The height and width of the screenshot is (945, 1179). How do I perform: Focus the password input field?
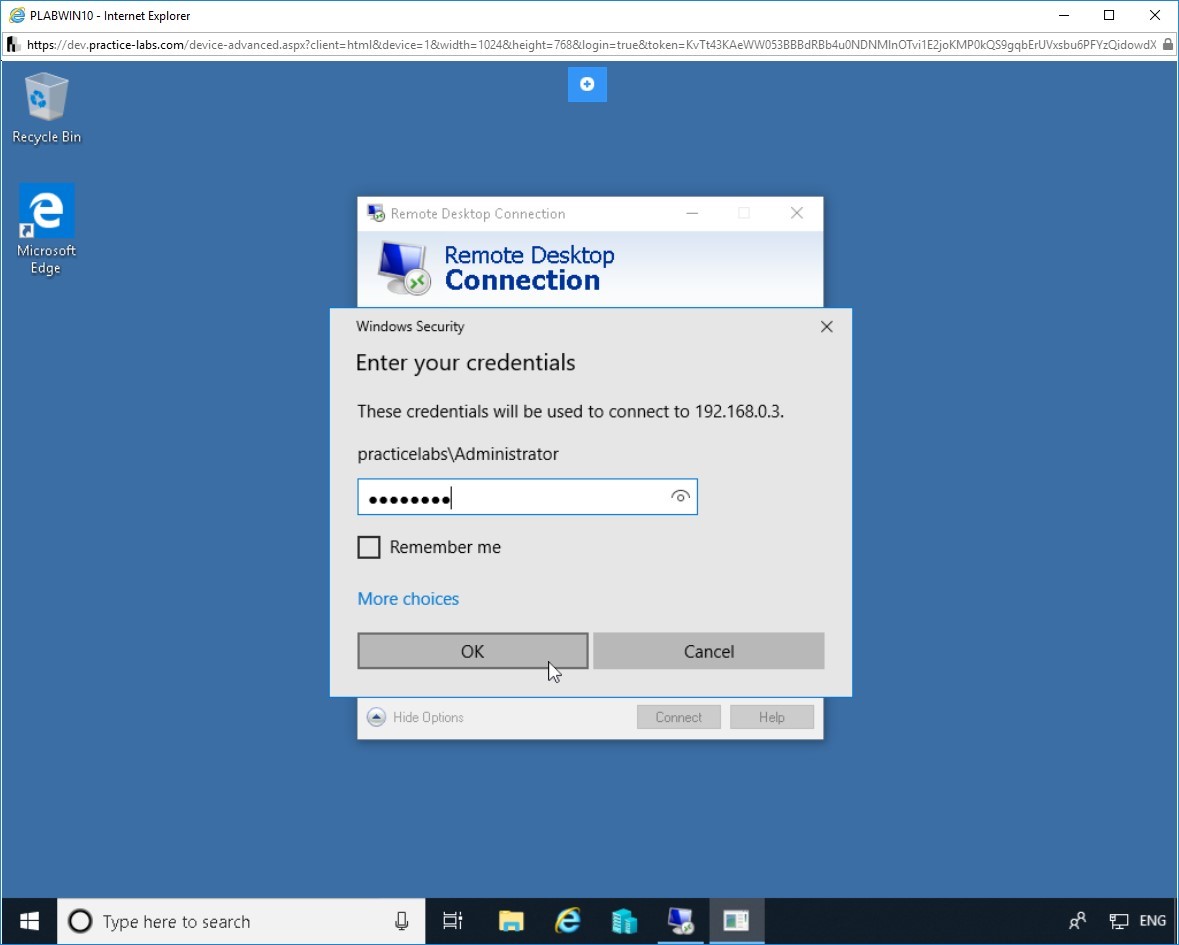point(527,497)
